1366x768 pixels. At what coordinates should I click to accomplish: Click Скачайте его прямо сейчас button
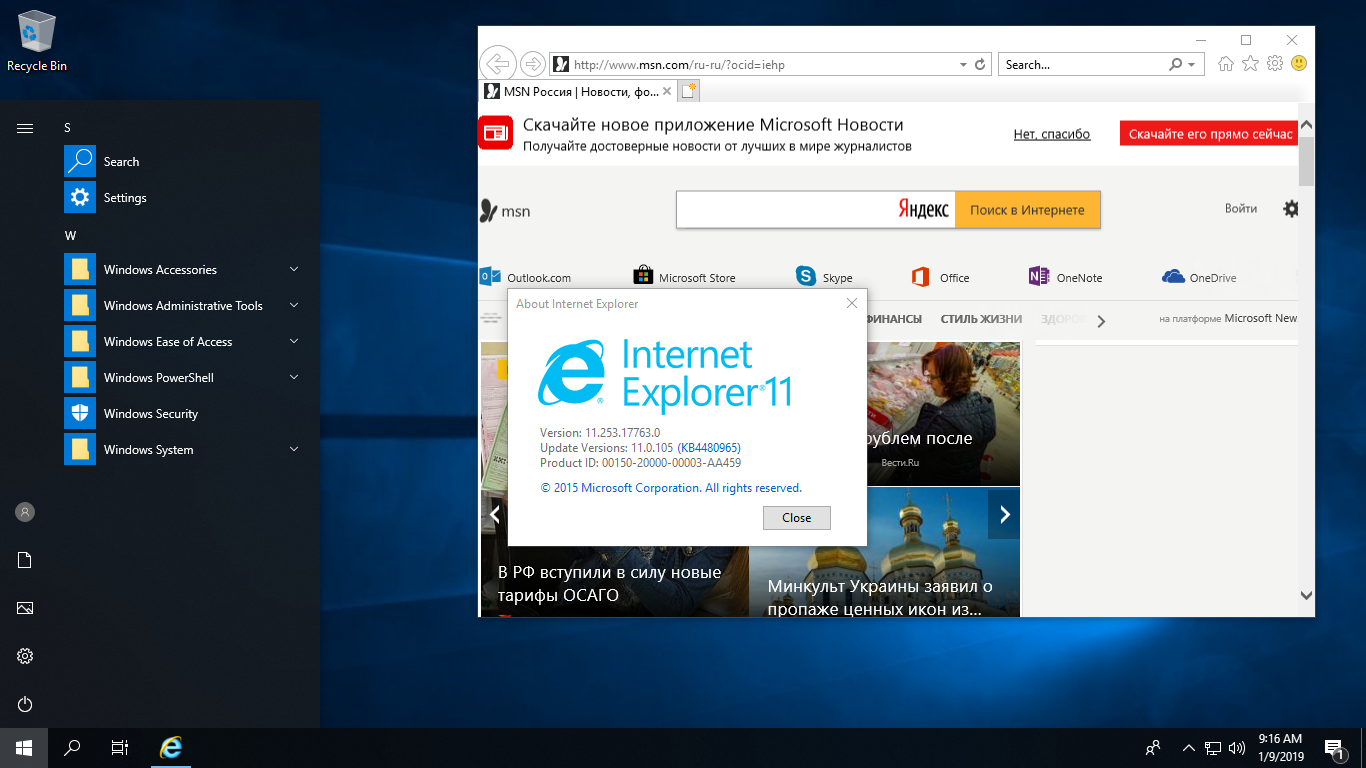1210,133
